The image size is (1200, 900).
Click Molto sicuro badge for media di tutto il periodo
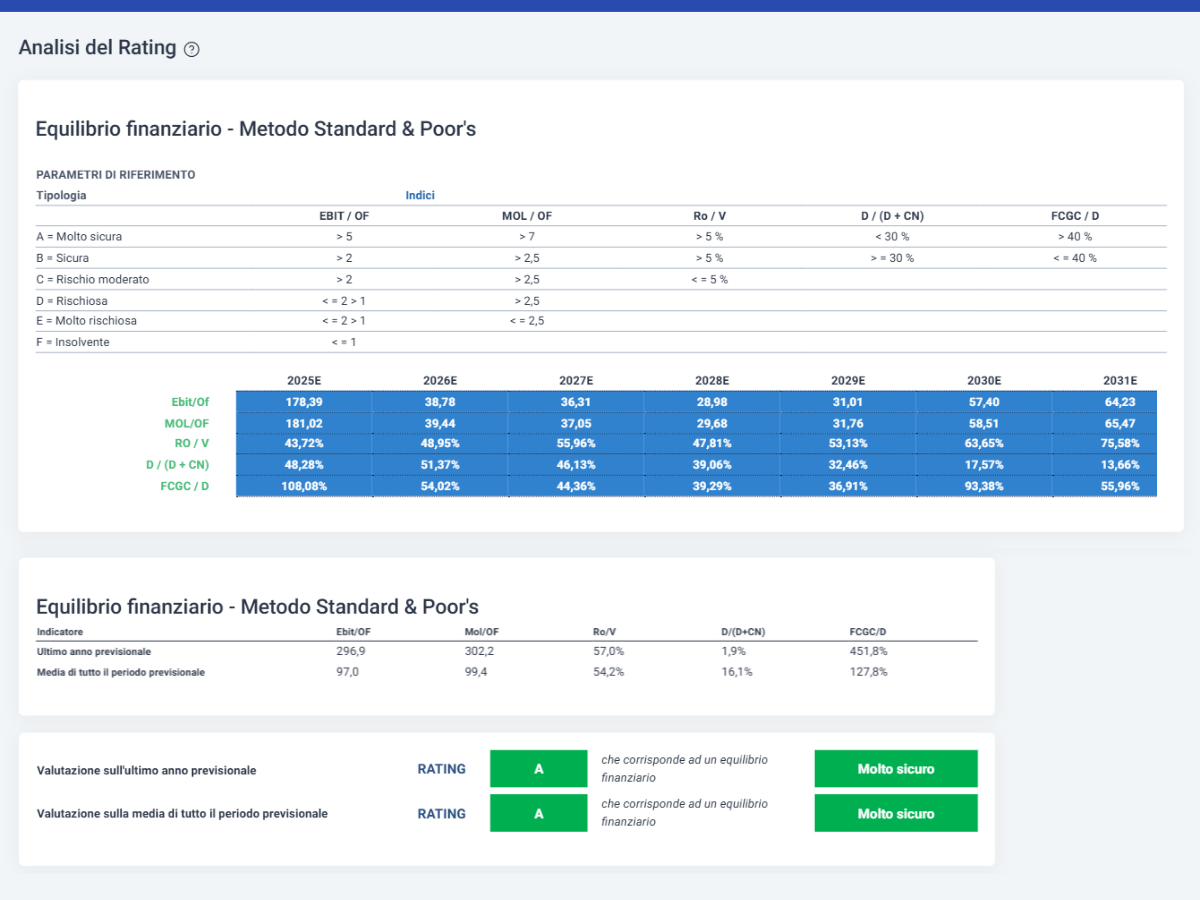pos(896,813)
